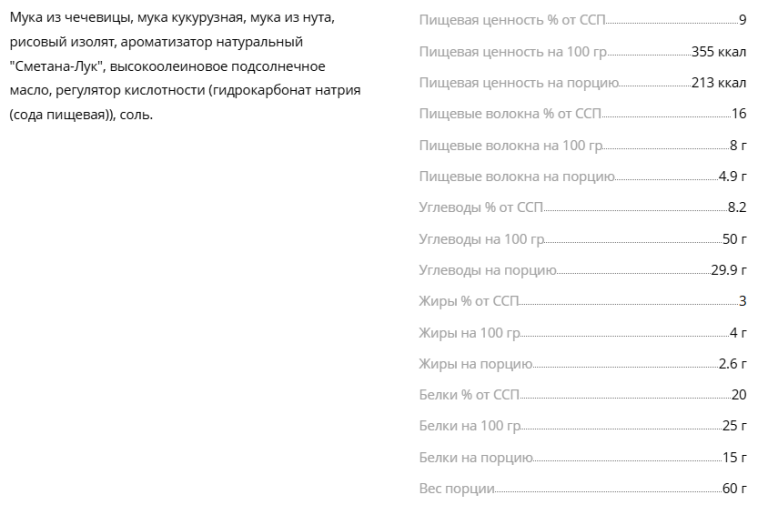
Task: Click the '4.9 г' fiber per portion value
Action: [732, 176]
